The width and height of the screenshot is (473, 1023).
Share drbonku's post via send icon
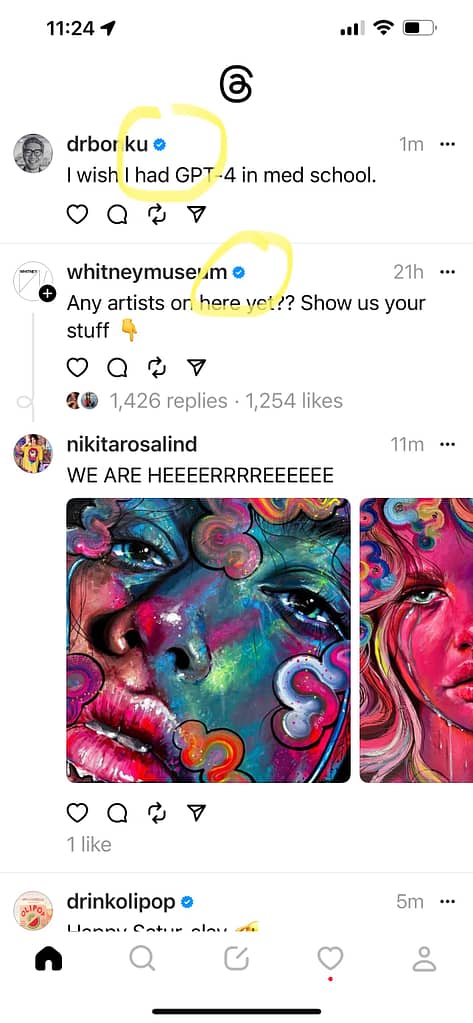point(196,215)
